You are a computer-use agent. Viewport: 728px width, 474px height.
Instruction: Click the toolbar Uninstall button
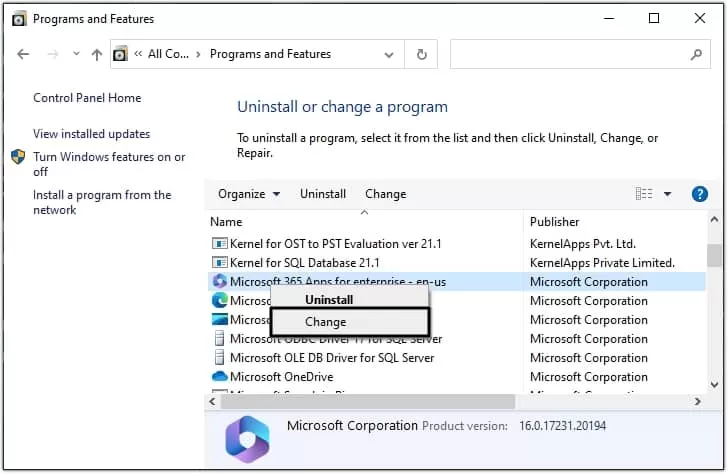point(323,194)
